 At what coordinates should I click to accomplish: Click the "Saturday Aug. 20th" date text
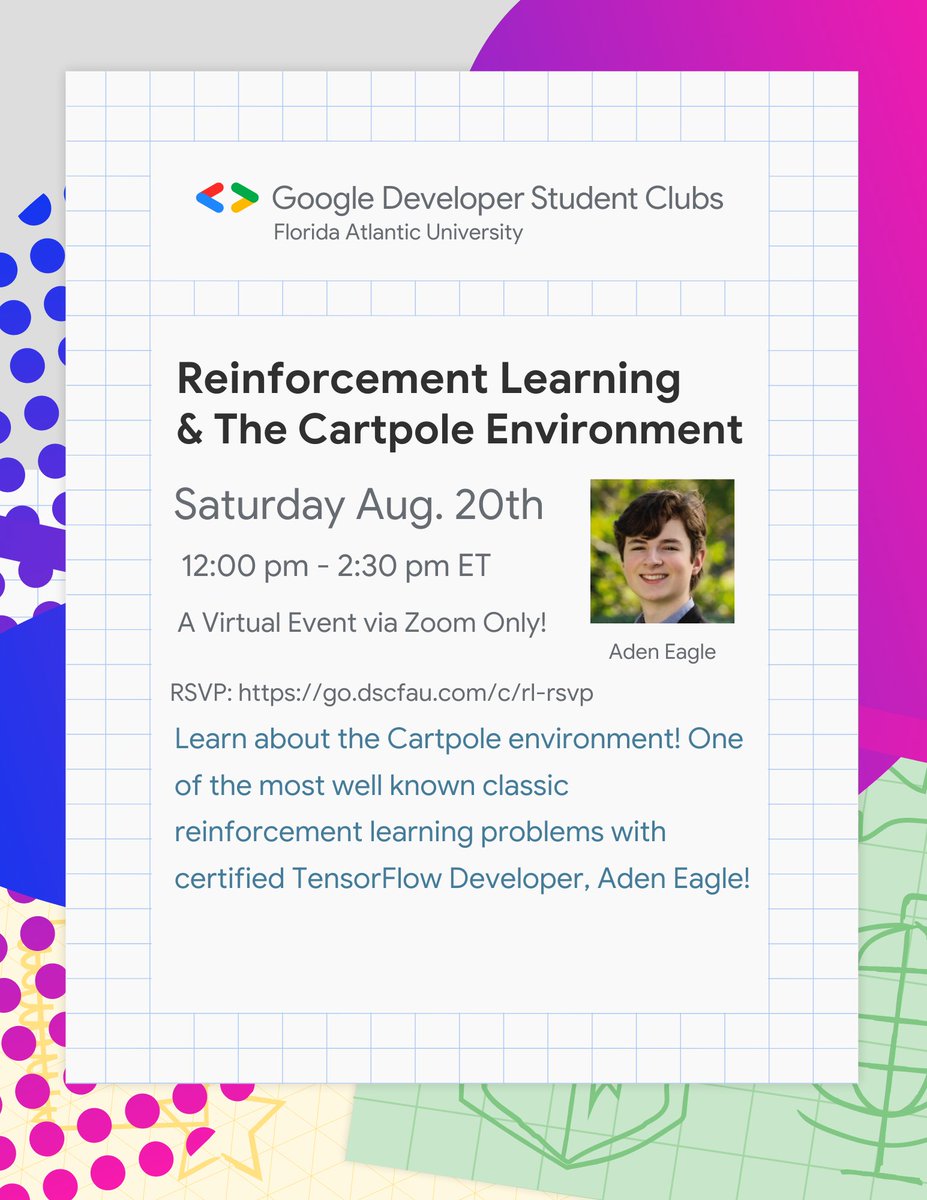pyautogui.click(x=359, y=506)
